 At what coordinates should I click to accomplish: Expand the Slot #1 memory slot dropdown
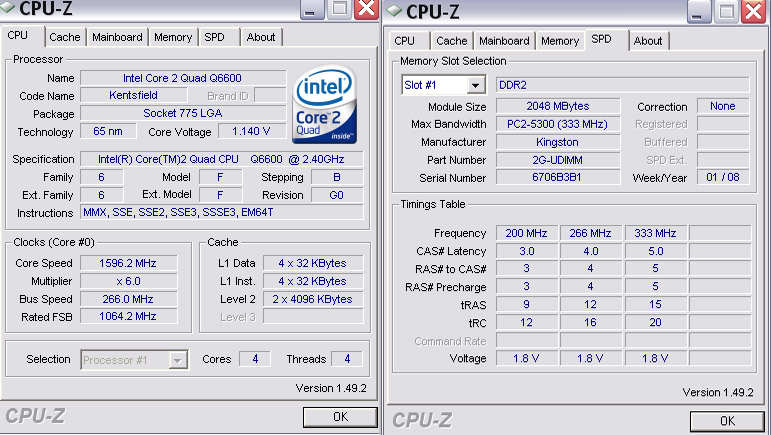(x=475, y=85)
